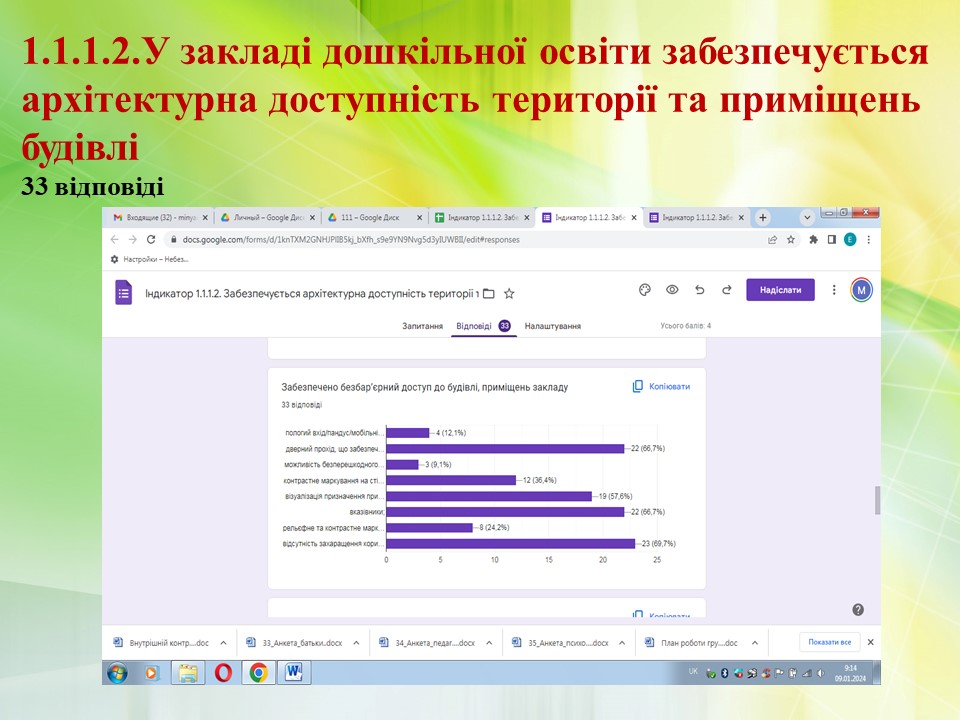Preview the form with the eye icon
The height and width of the screenshot is (720, 960).
672,290
